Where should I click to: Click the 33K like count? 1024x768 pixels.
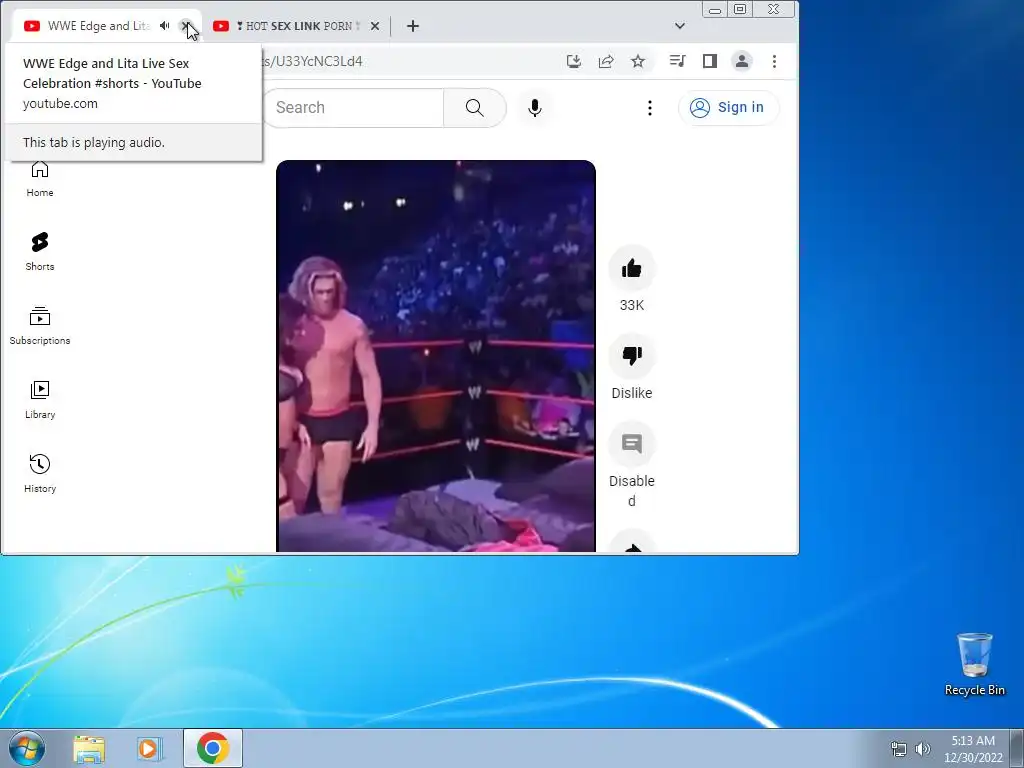632,305
